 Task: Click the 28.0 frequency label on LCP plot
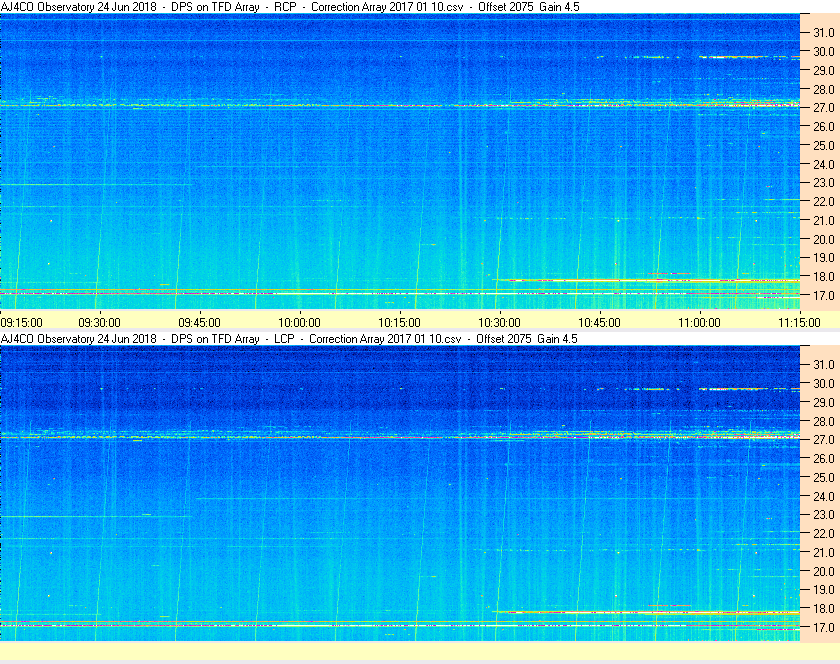click(x=824, y=421)
